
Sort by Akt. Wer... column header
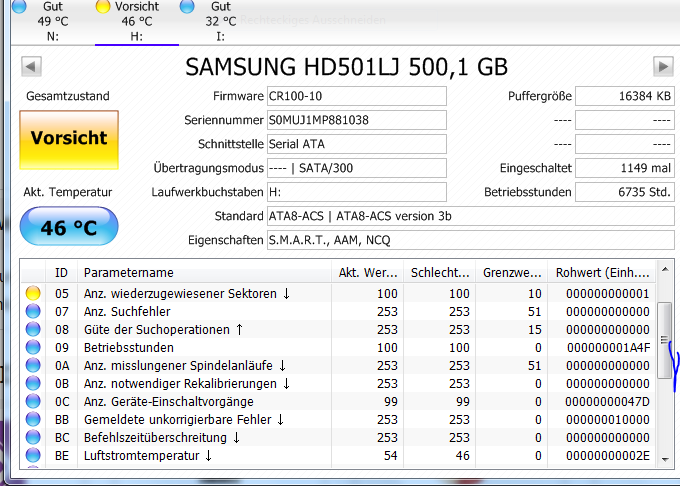pos(367,272)
